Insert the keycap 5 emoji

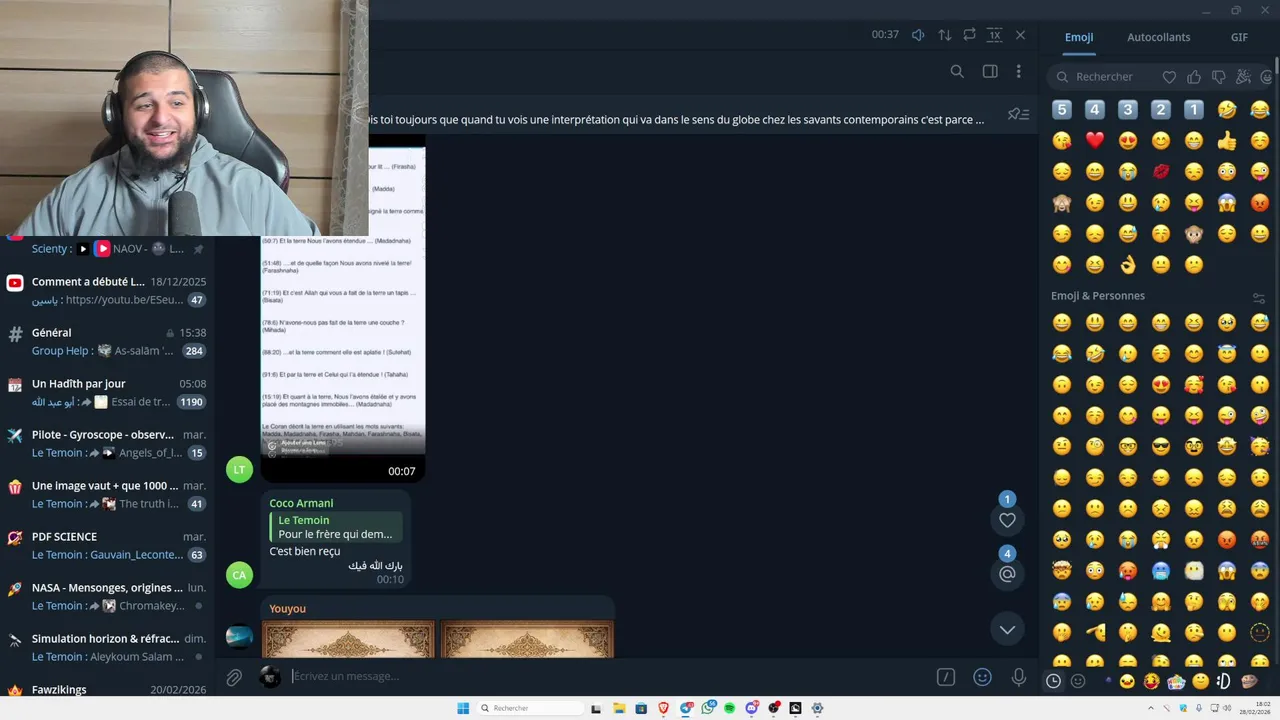click(1062, 110)
